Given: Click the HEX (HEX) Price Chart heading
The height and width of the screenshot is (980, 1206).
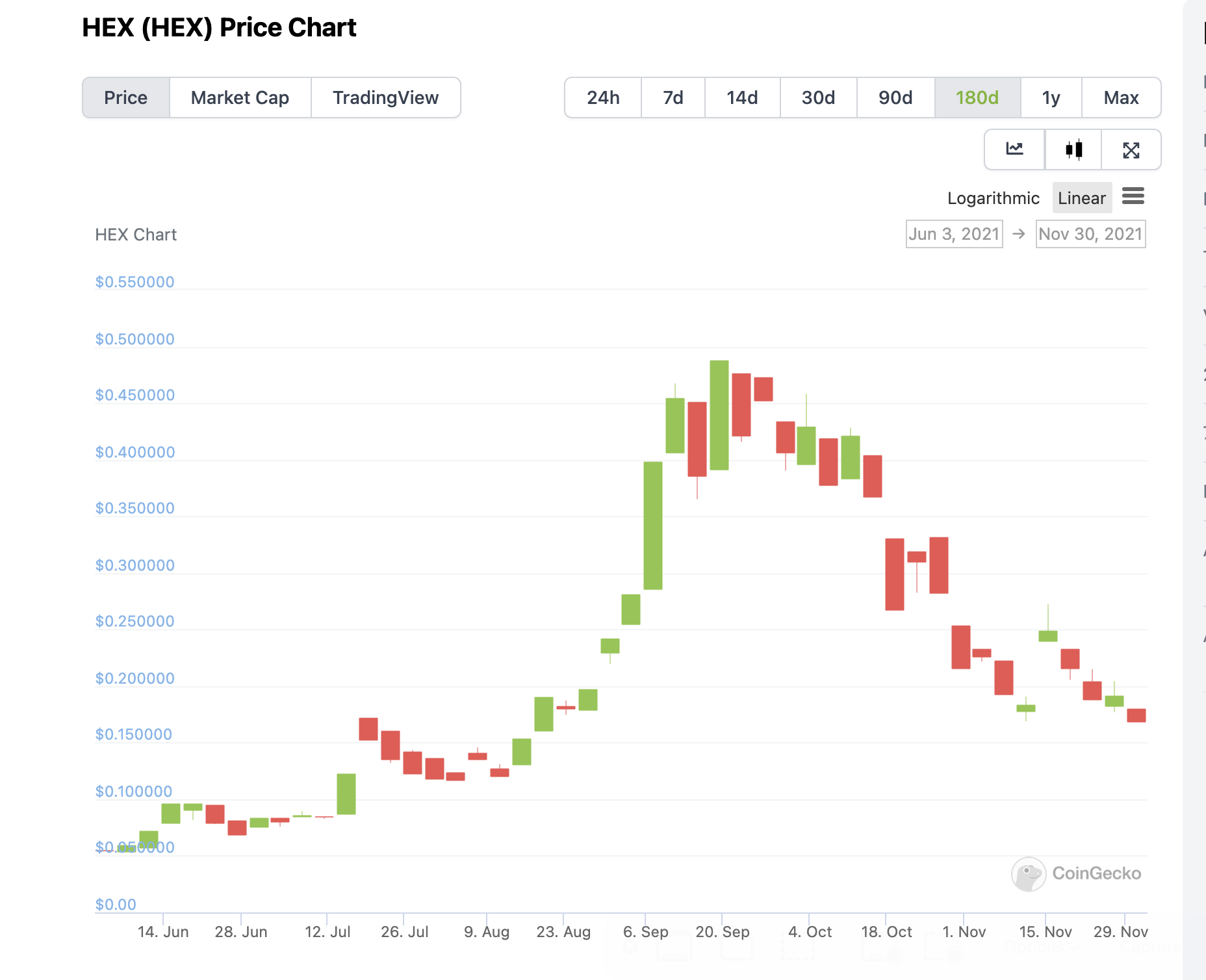Looking at the screenshot, I should [x=220, y=27].
